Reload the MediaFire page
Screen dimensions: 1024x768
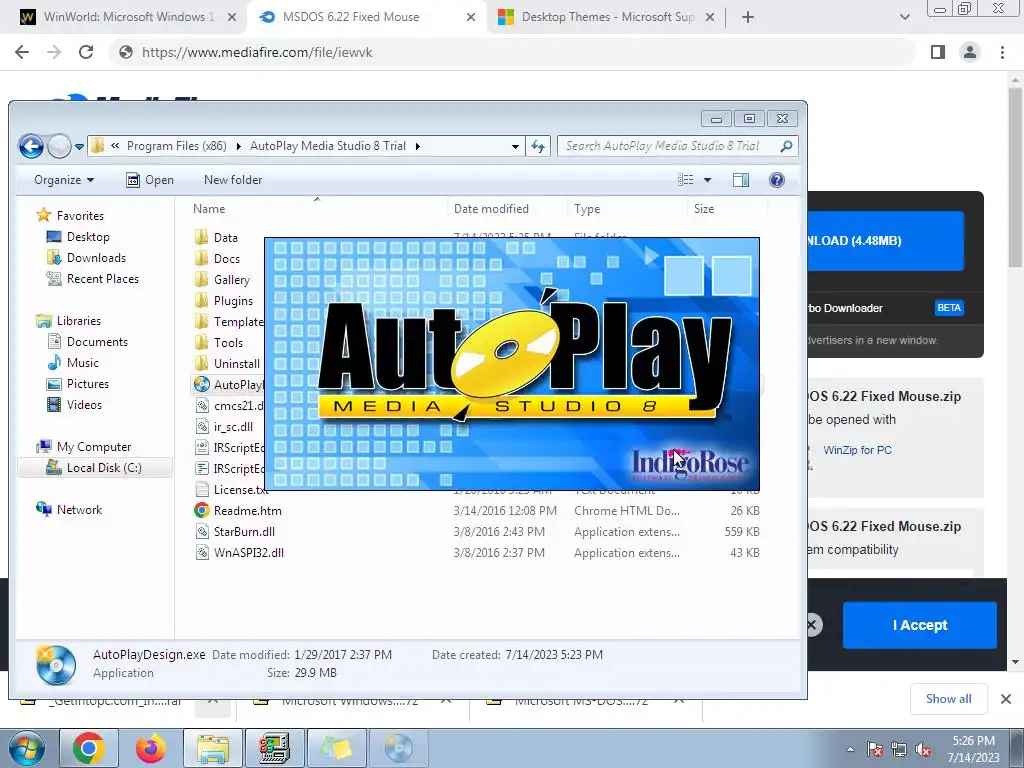[86, 52]
